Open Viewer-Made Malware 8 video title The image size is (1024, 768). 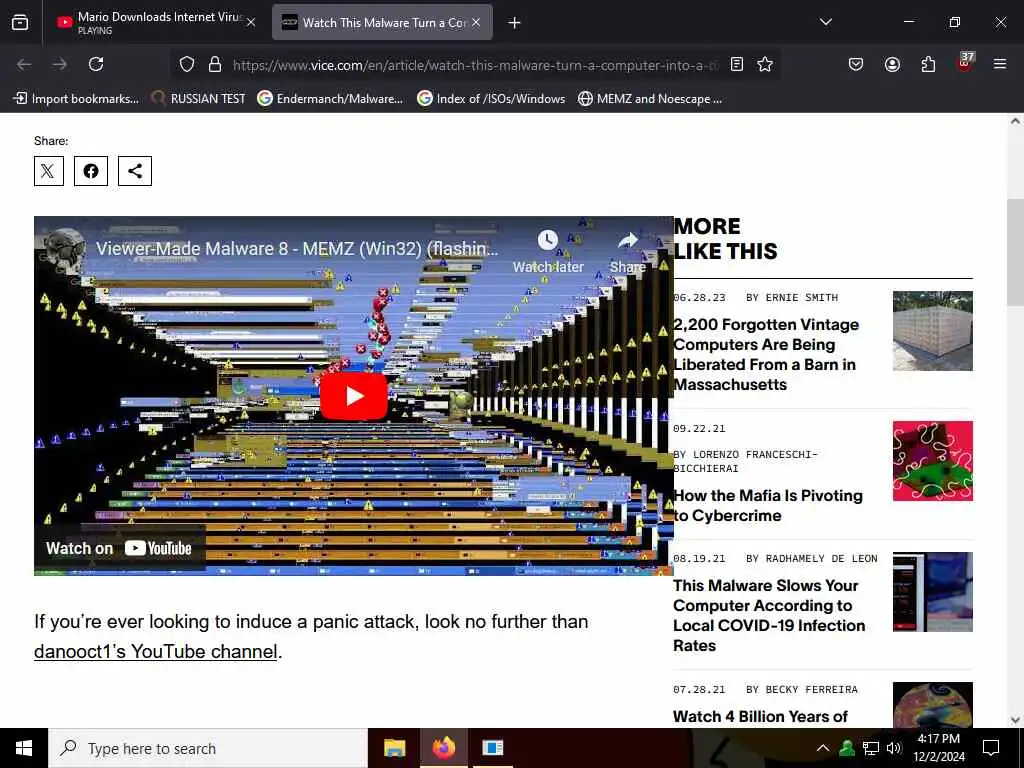297,249
